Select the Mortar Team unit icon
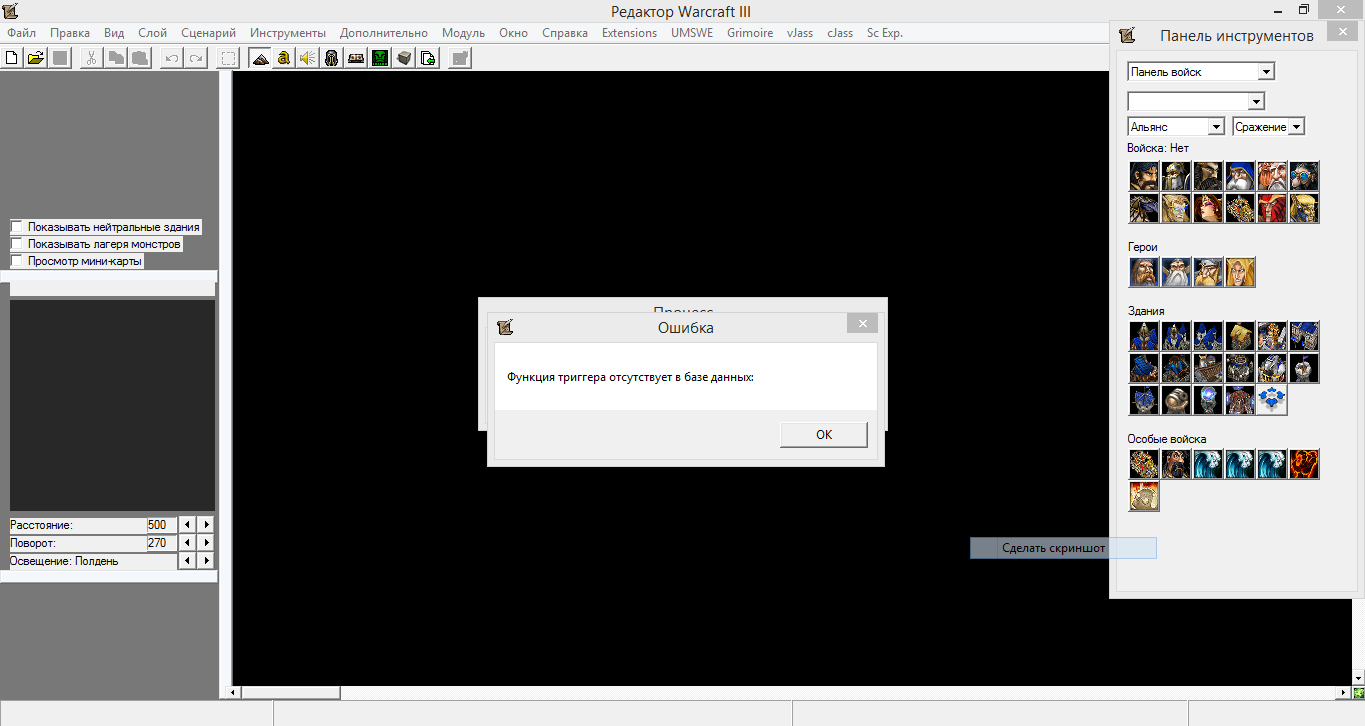The image size is (1365, 726). click(x=1272, y=176)
